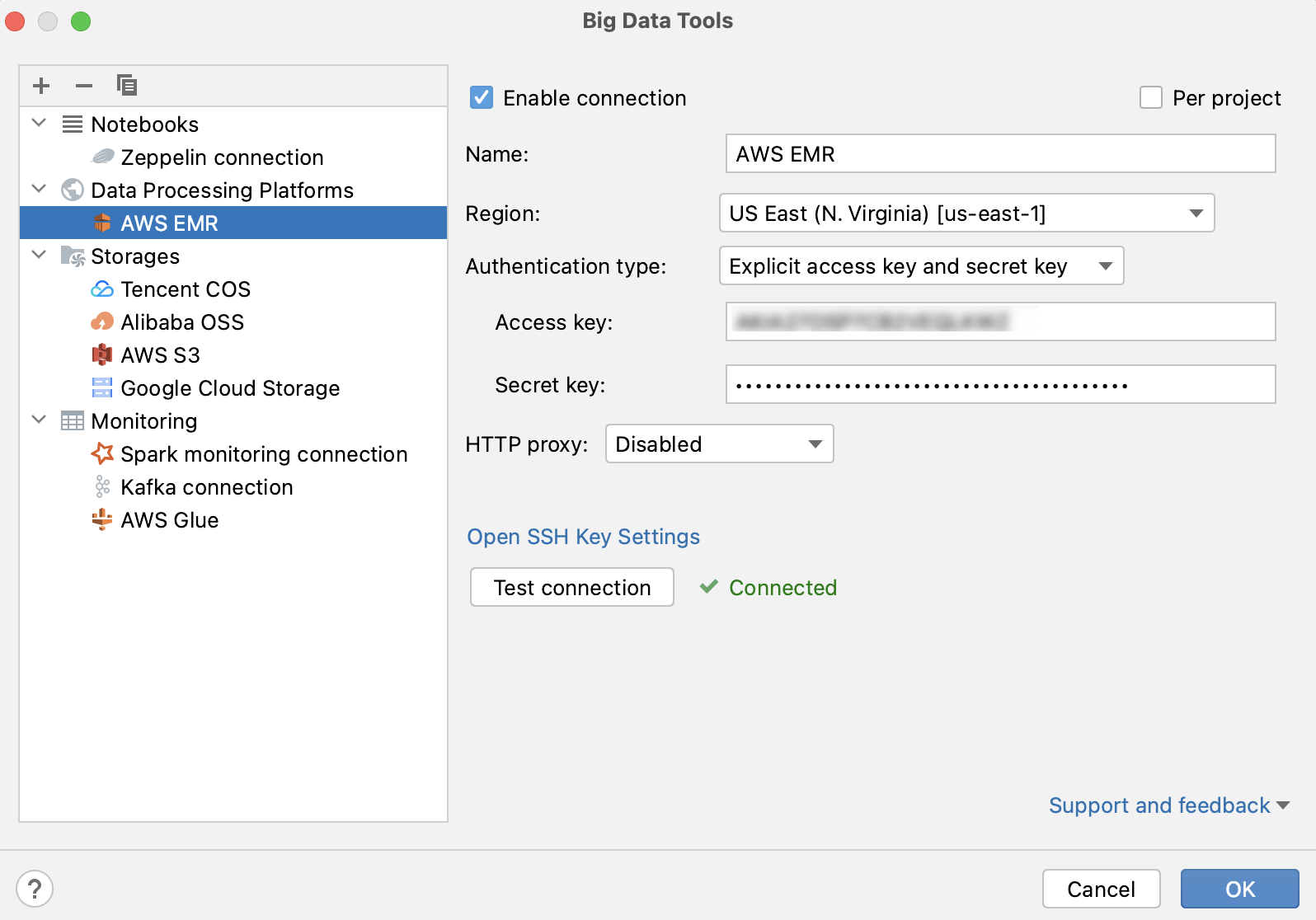Click the Tencent COS cloud icon
The image size is (1316, 920).
point(102,289)
